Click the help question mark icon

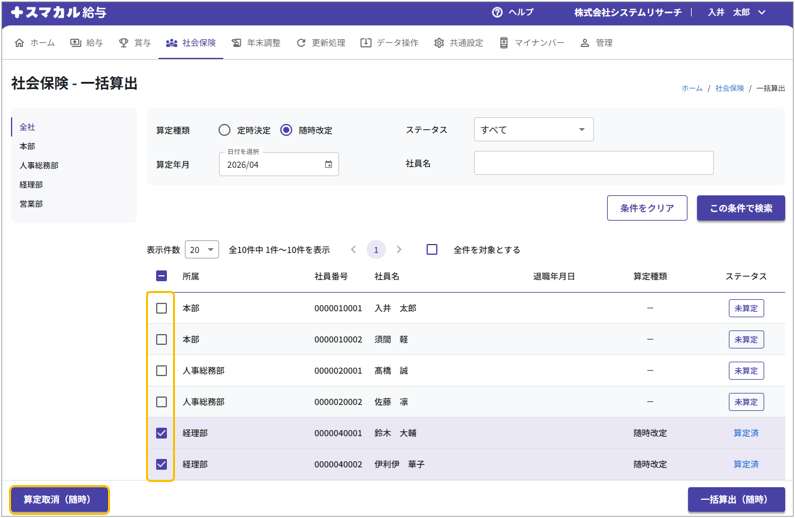tap(497, 13)
